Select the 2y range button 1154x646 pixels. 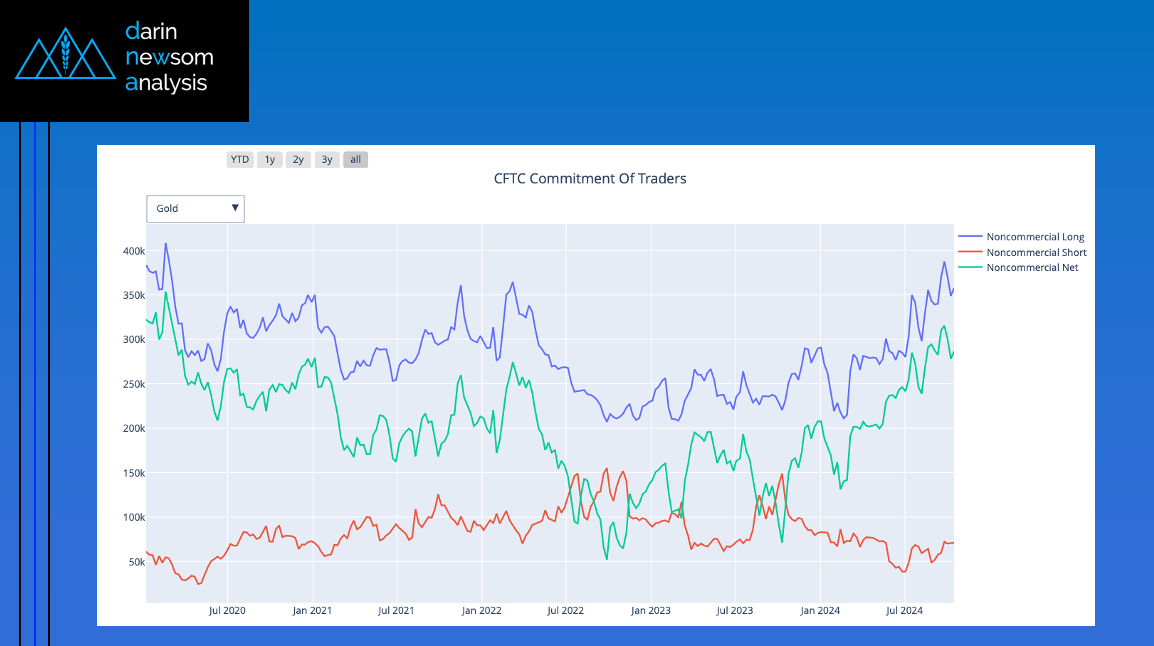[x=298, y=159]
